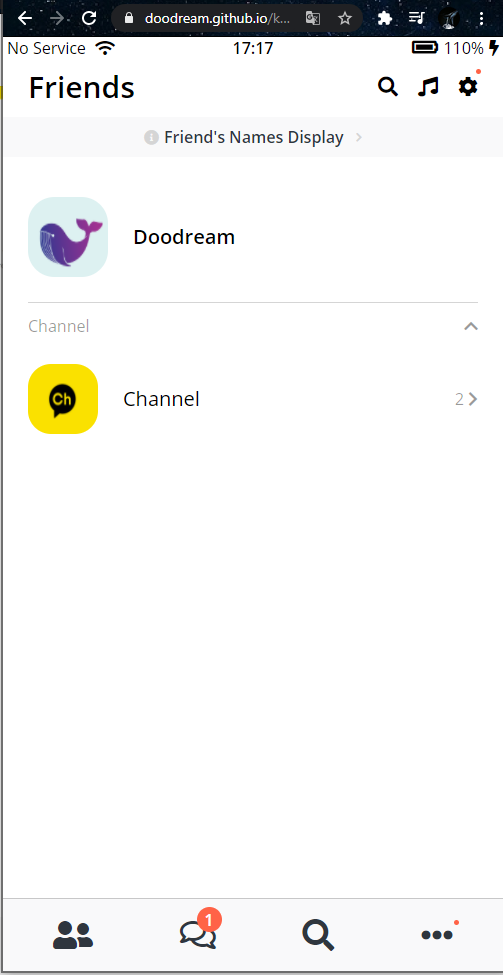Reload the browser page
This screenshot has width=503, height=975.
click(x=90, y=18)
